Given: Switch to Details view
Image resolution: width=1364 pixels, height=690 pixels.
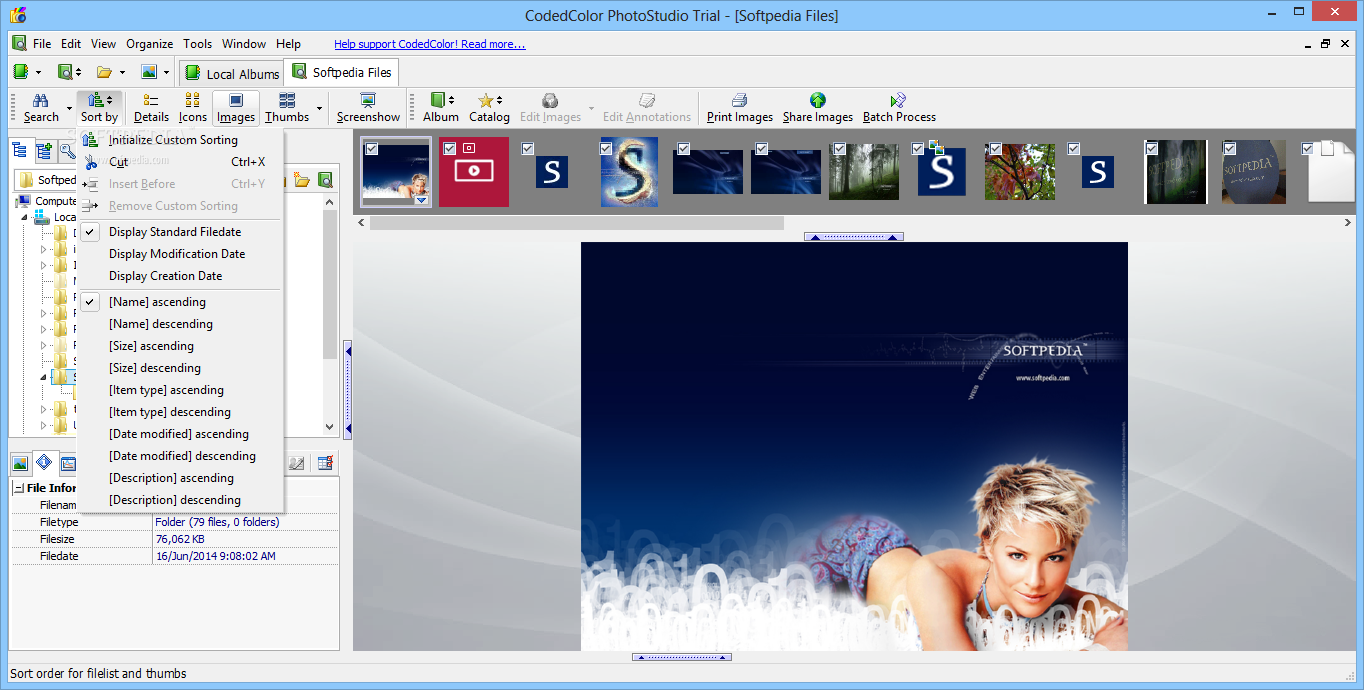Looking at the screenshot, I should (x=151, y=108).
